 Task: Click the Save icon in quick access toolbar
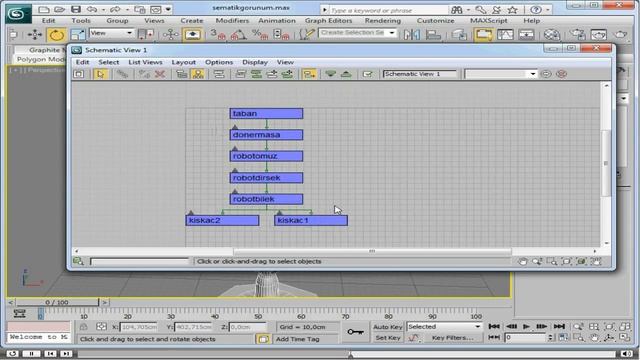tap(76, 9)
